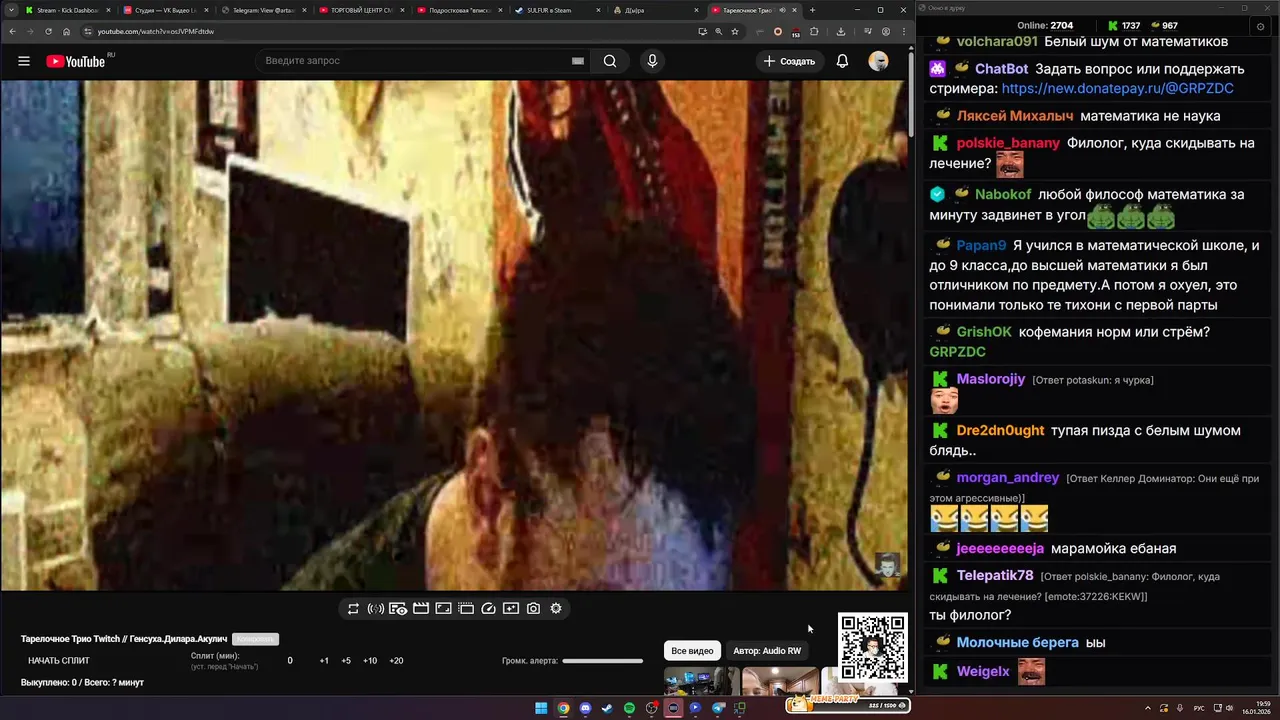Open the tab search chevron dropdown
The width and height of the screenshot is (1280, 720).
pos(9,10)
